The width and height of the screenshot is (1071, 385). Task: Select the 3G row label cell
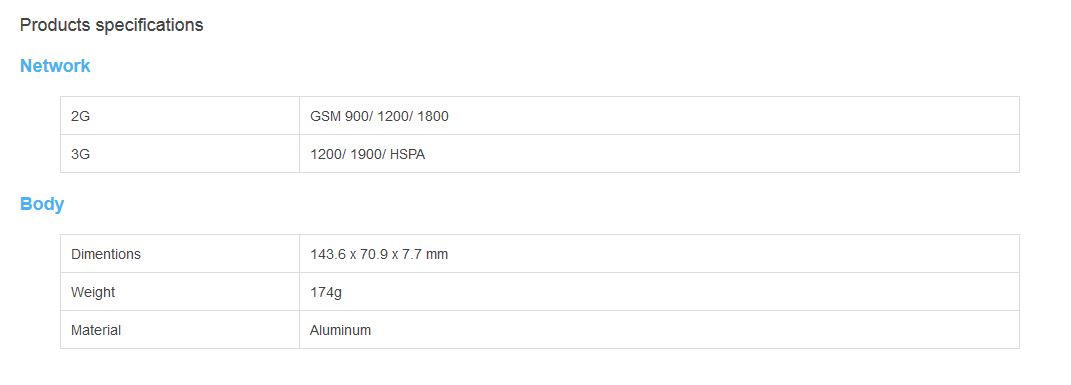pos(180,154)
